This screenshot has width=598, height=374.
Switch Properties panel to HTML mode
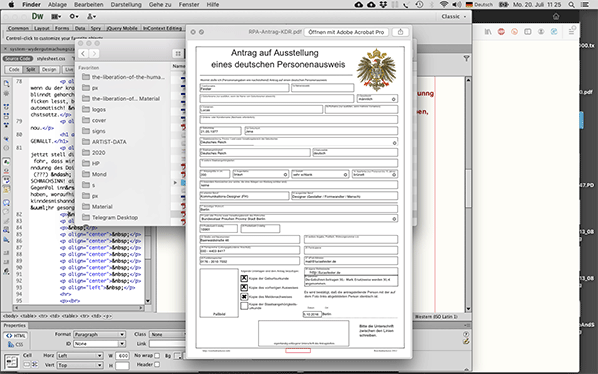coord(15,335)
